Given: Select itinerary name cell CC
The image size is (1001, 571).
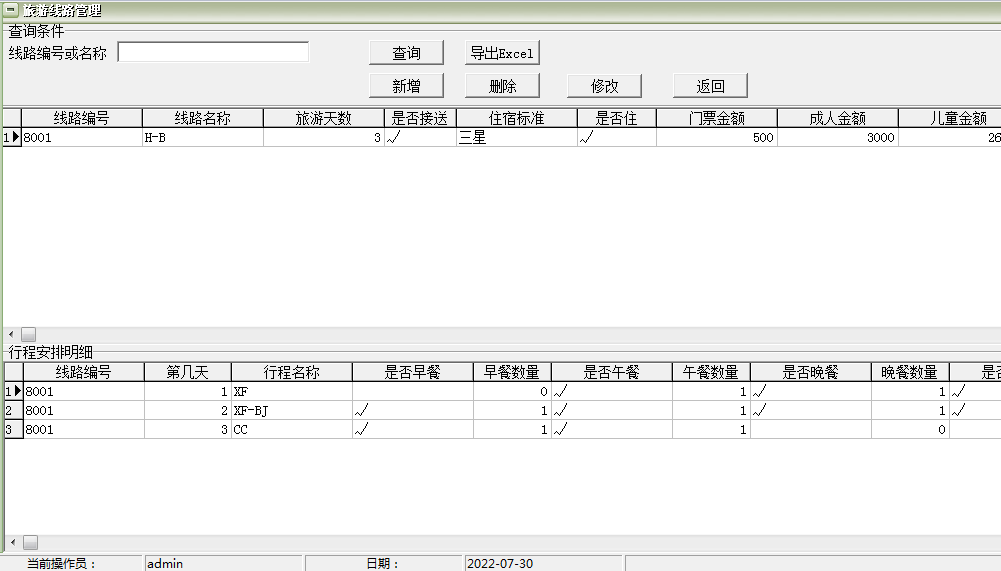Looking at the screenshot, I should [x=292, y=430].
